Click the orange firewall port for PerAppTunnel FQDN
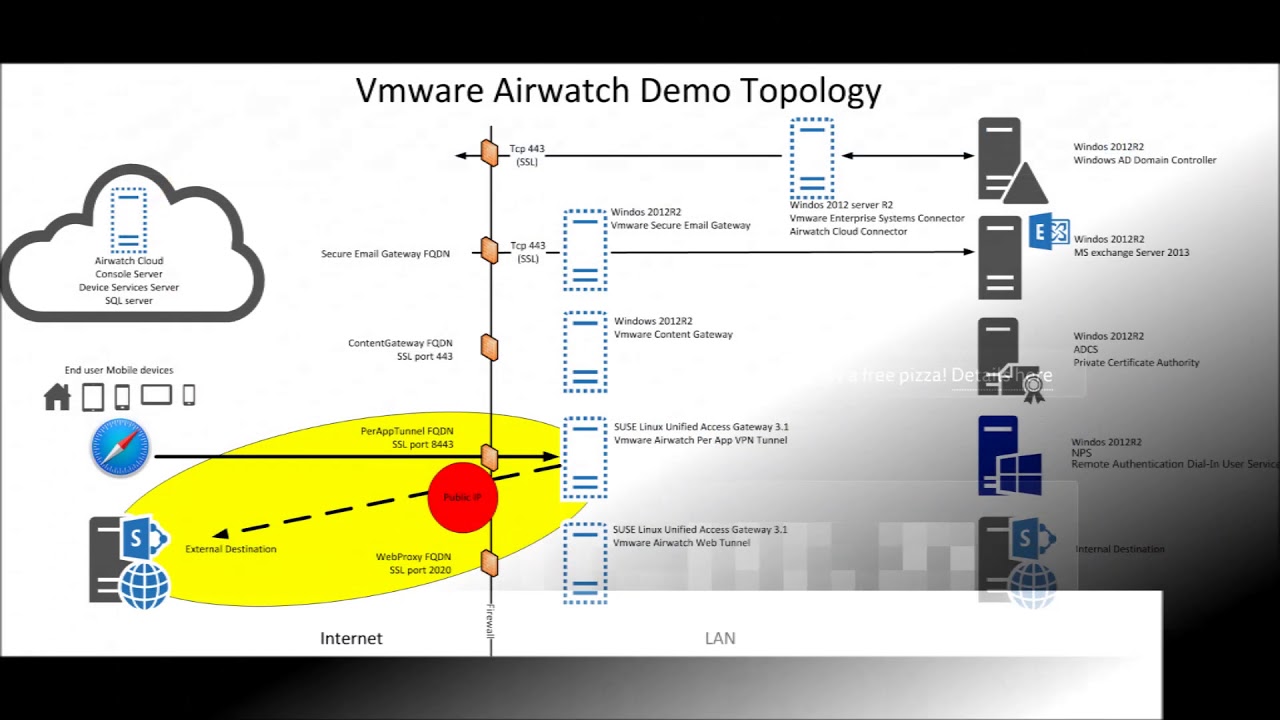This screenshot has width=1280, height=720. (489, 457)
